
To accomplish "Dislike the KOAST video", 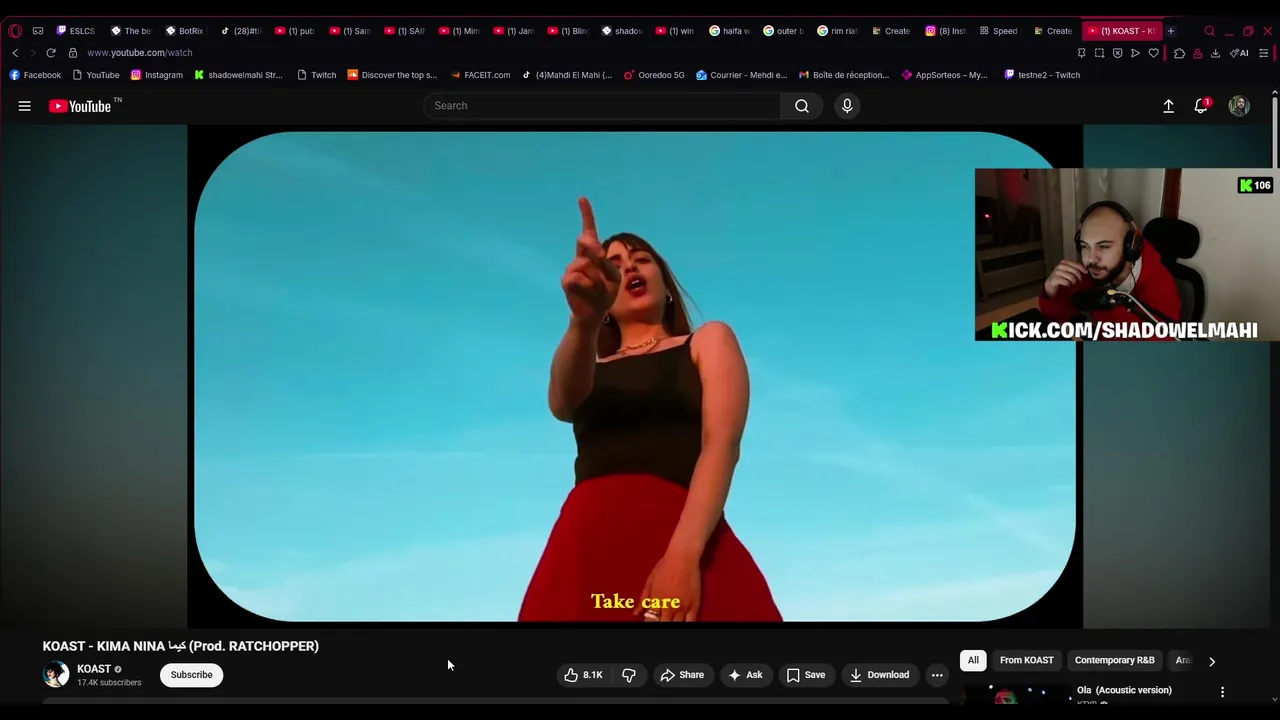I will pos(629,675).
